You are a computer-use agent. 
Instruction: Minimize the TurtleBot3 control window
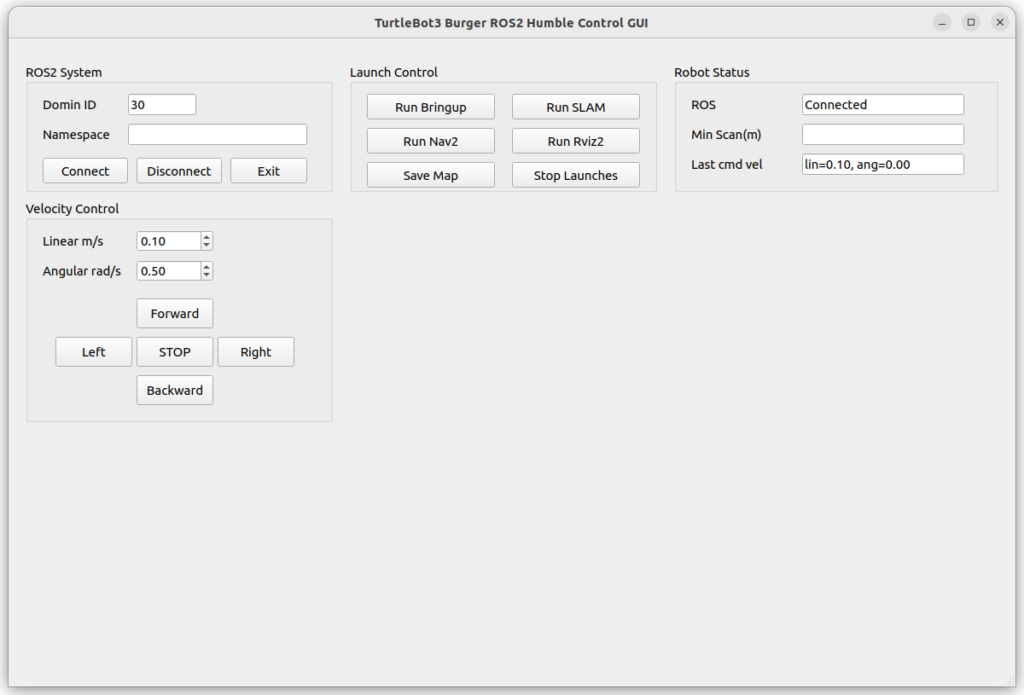coord(942,23)
